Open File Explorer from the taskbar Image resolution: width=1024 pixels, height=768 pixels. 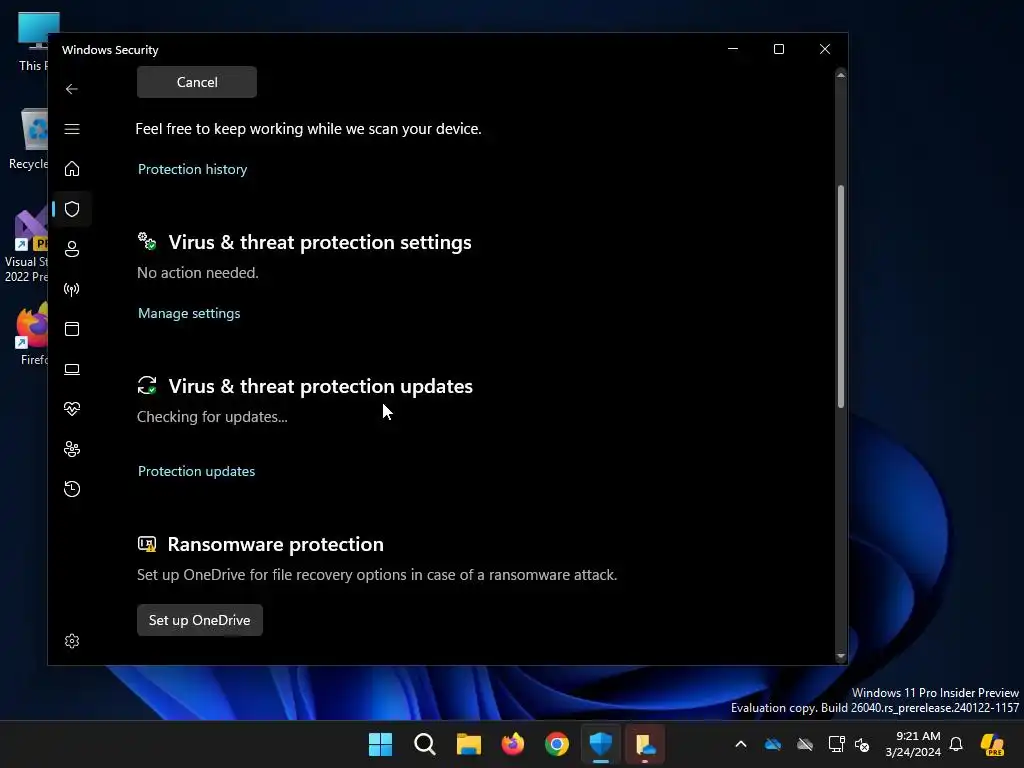pyautogui.click(x=468, y=744)
